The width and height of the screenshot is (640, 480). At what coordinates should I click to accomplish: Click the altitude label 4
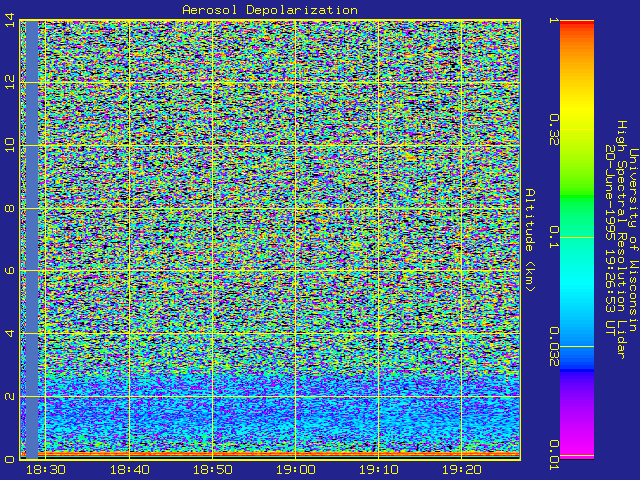10,333
